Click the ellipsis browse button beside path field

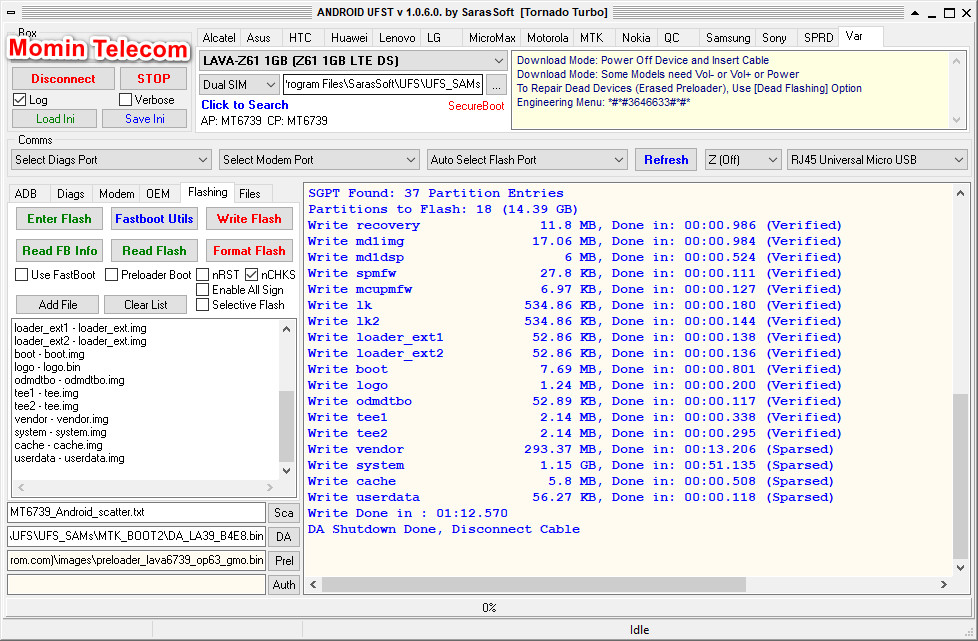[496, 85]
